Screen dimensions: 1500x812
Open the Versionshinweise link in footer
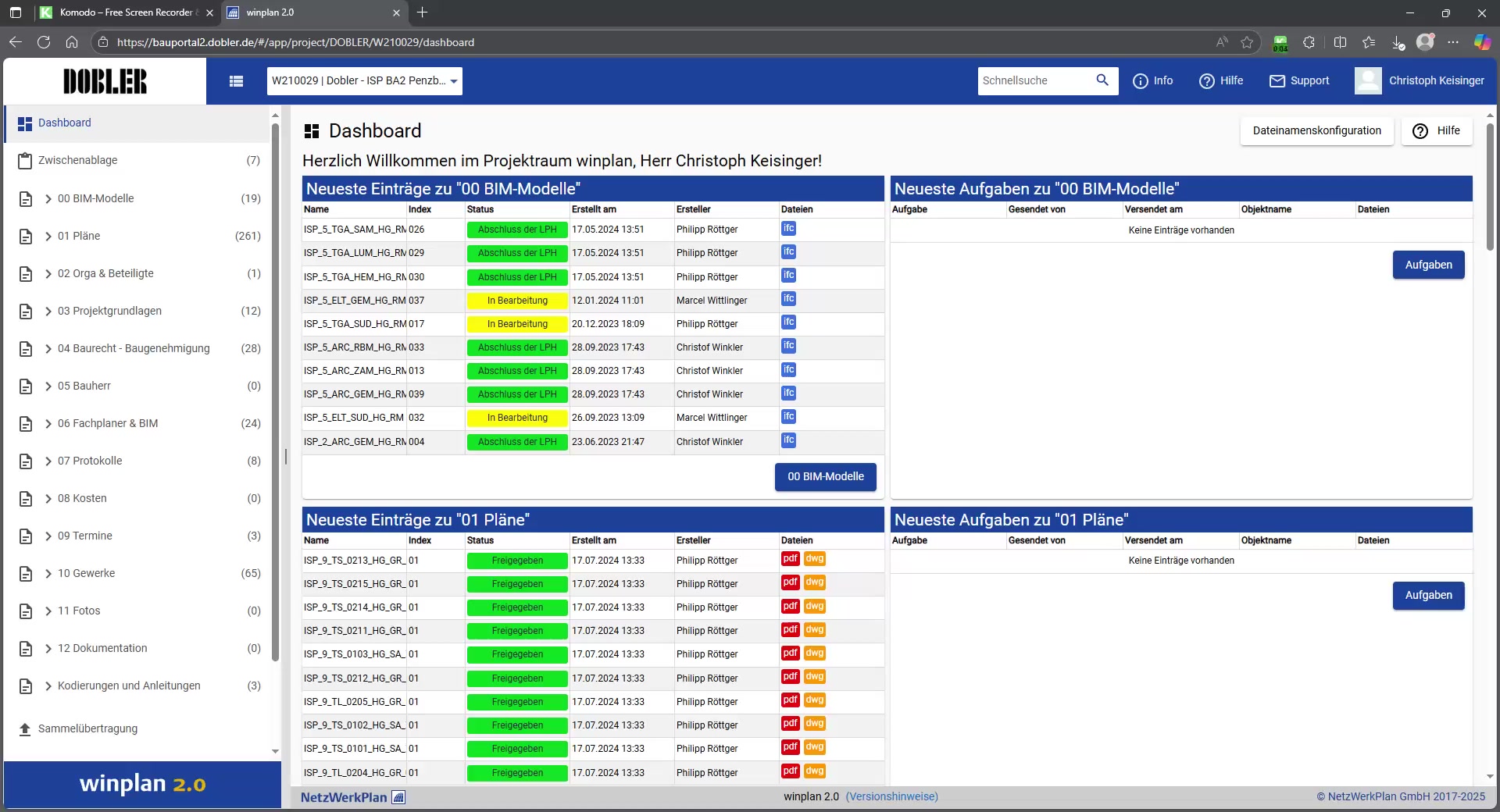pyautogui.click(x=891, y=797)
